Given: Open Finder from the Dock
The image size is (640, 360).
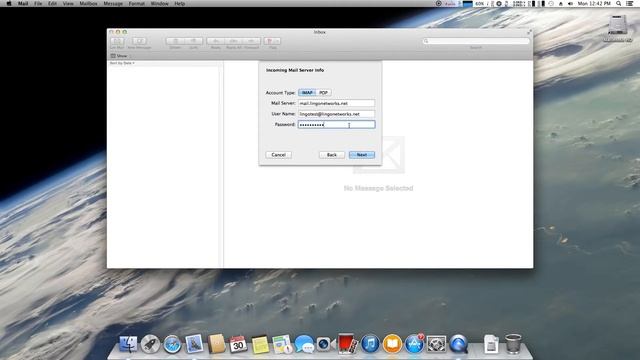Looking at the screenshot, I should (x=128, y=344).
